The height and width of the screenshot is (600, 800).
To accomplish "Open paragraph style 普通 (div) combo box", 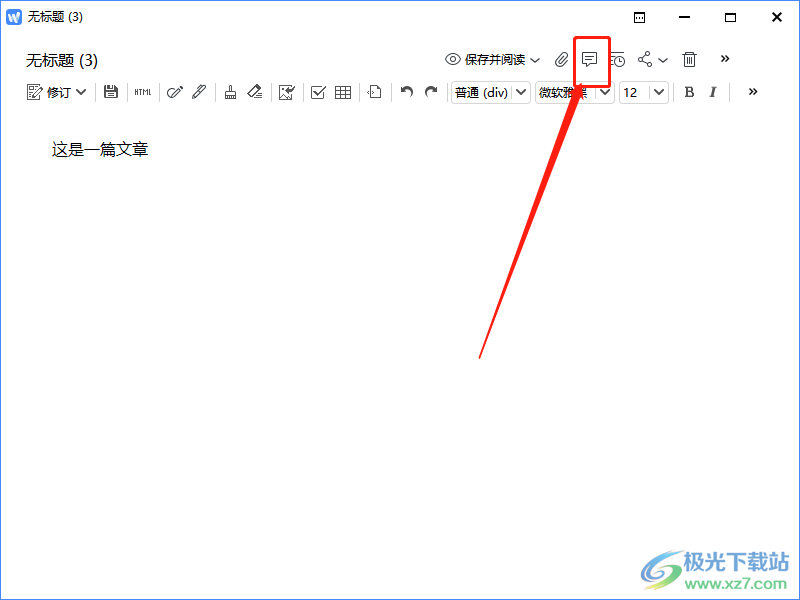I will point(490,92).
